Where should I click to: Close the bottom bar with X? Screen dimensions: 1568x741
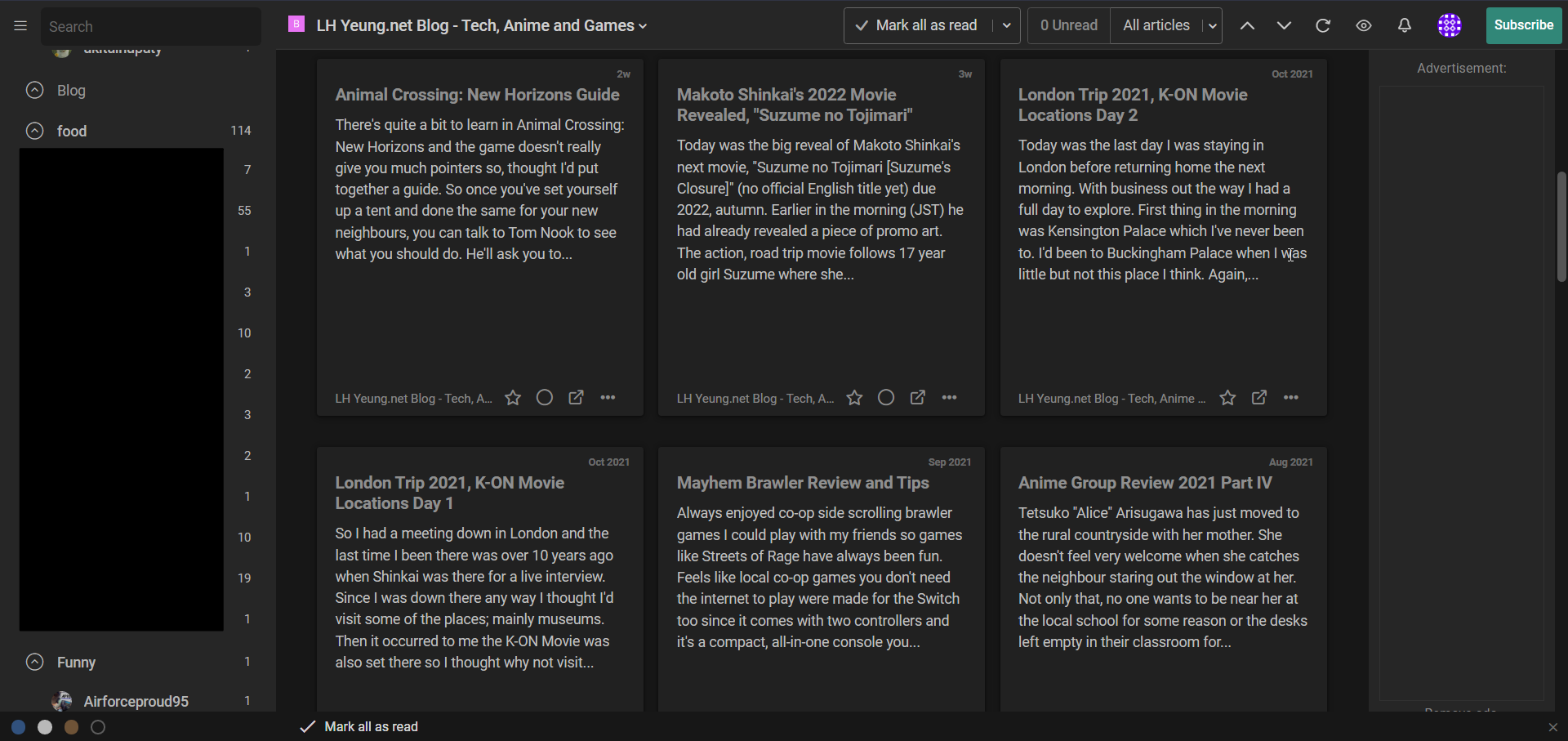pyautogui.click(x=1552, y=727)
